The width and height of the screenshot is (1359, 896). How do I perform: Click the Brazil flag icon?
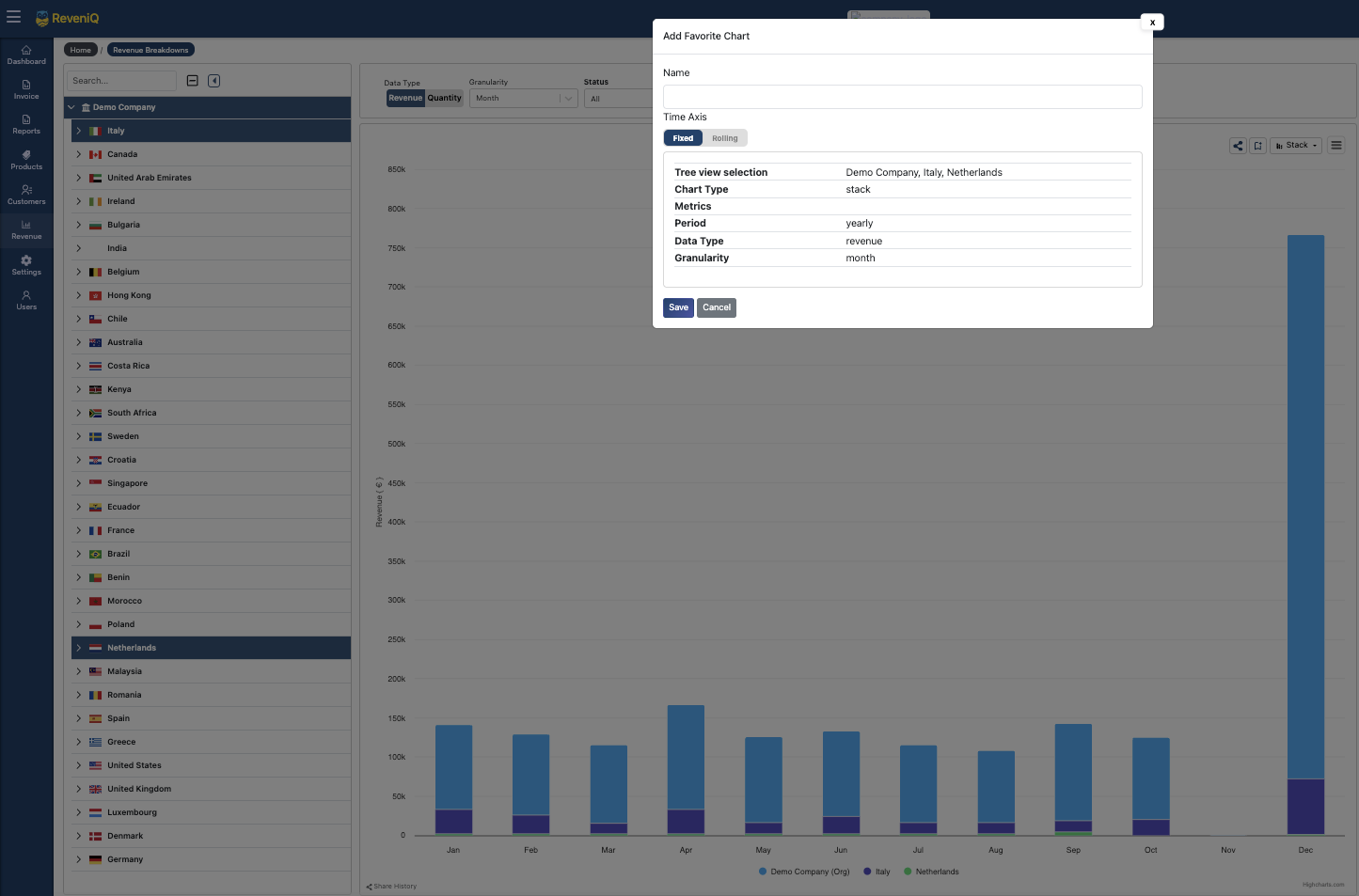point(95,554)
